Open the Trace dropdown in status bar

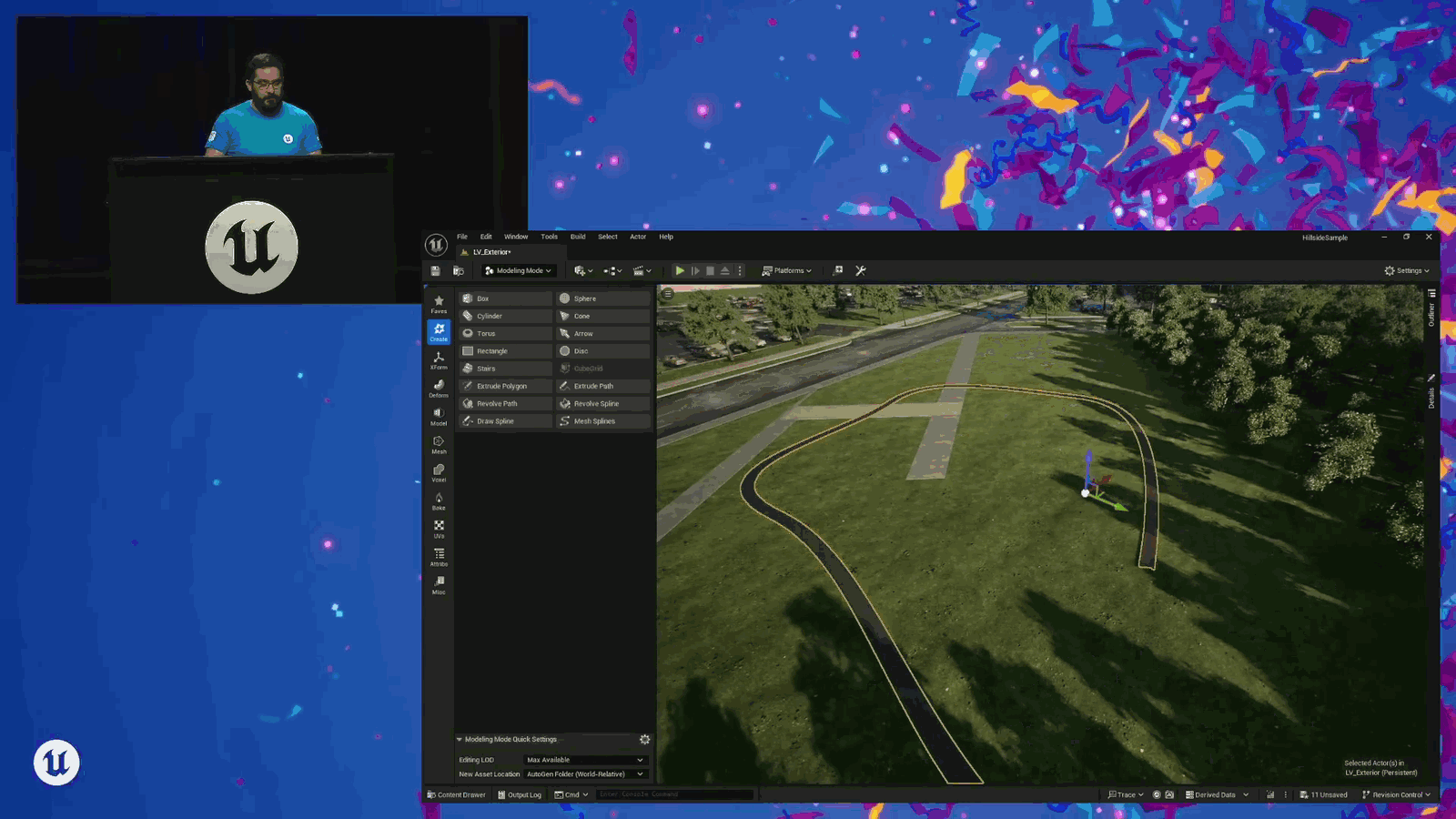click(1125, 794)
